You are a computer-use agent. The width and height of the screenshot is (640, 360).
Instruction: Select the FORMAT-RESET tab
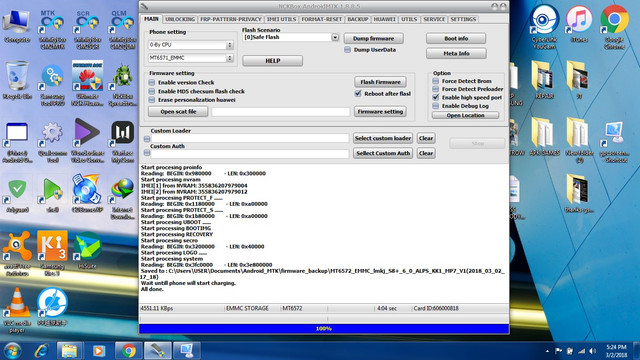[322, 19]
